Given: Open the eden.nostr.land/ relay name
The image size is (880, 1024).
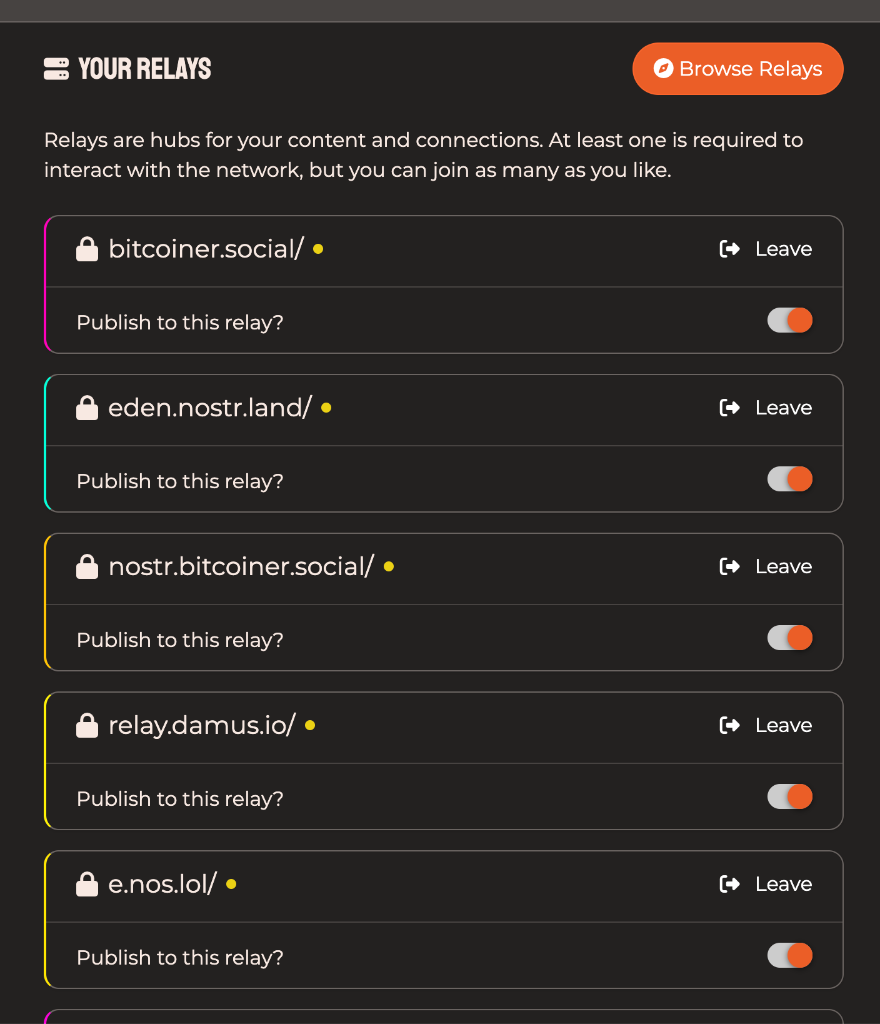Looking at the screenshot, I should [210, 408].
